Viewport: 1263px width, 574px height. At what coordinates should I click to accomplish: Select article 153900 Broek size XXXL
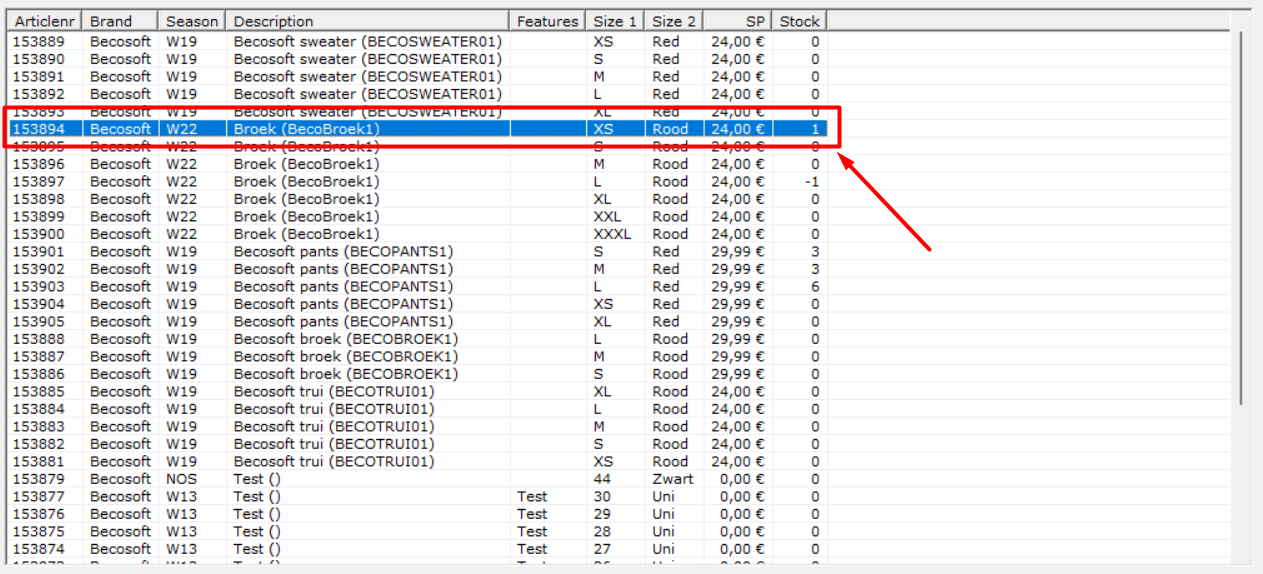coord(417,234)
